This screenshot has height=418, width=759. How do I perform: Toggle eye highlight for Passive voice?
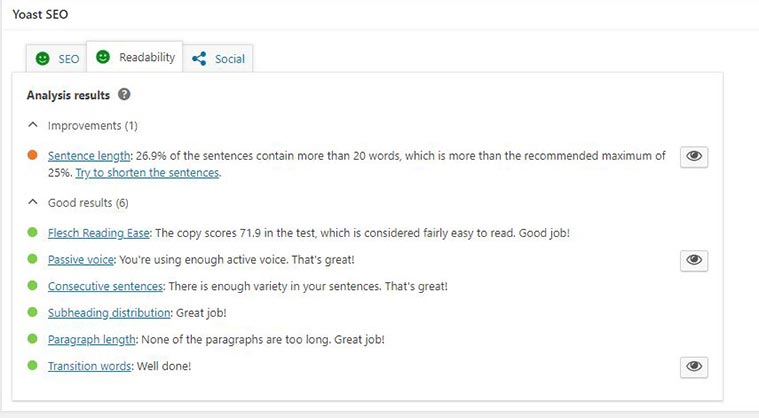[693, 260]
